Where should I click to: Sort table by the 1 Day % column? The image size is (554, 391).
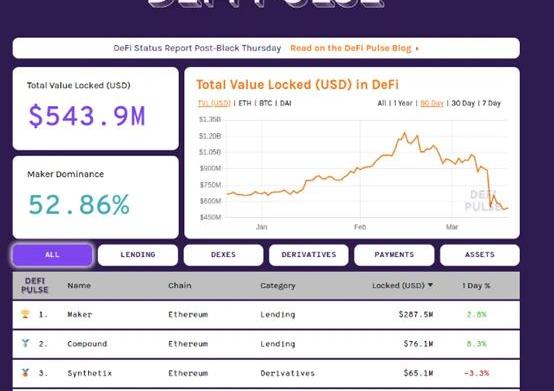(x=476, y=285)
